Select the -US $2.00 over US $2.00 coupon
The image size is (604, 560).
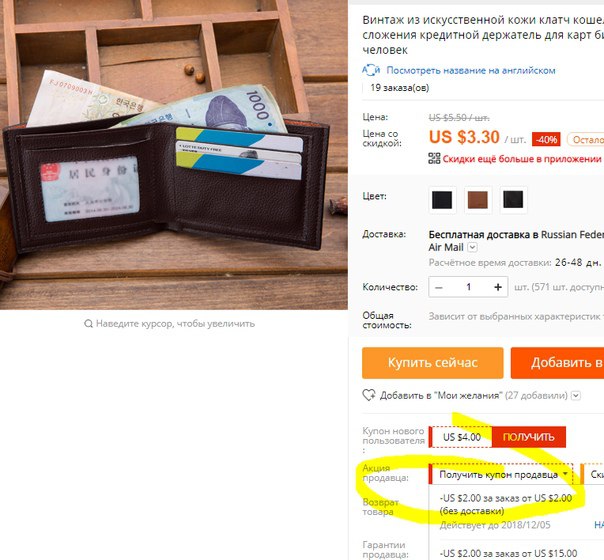[x=505, y=504]
